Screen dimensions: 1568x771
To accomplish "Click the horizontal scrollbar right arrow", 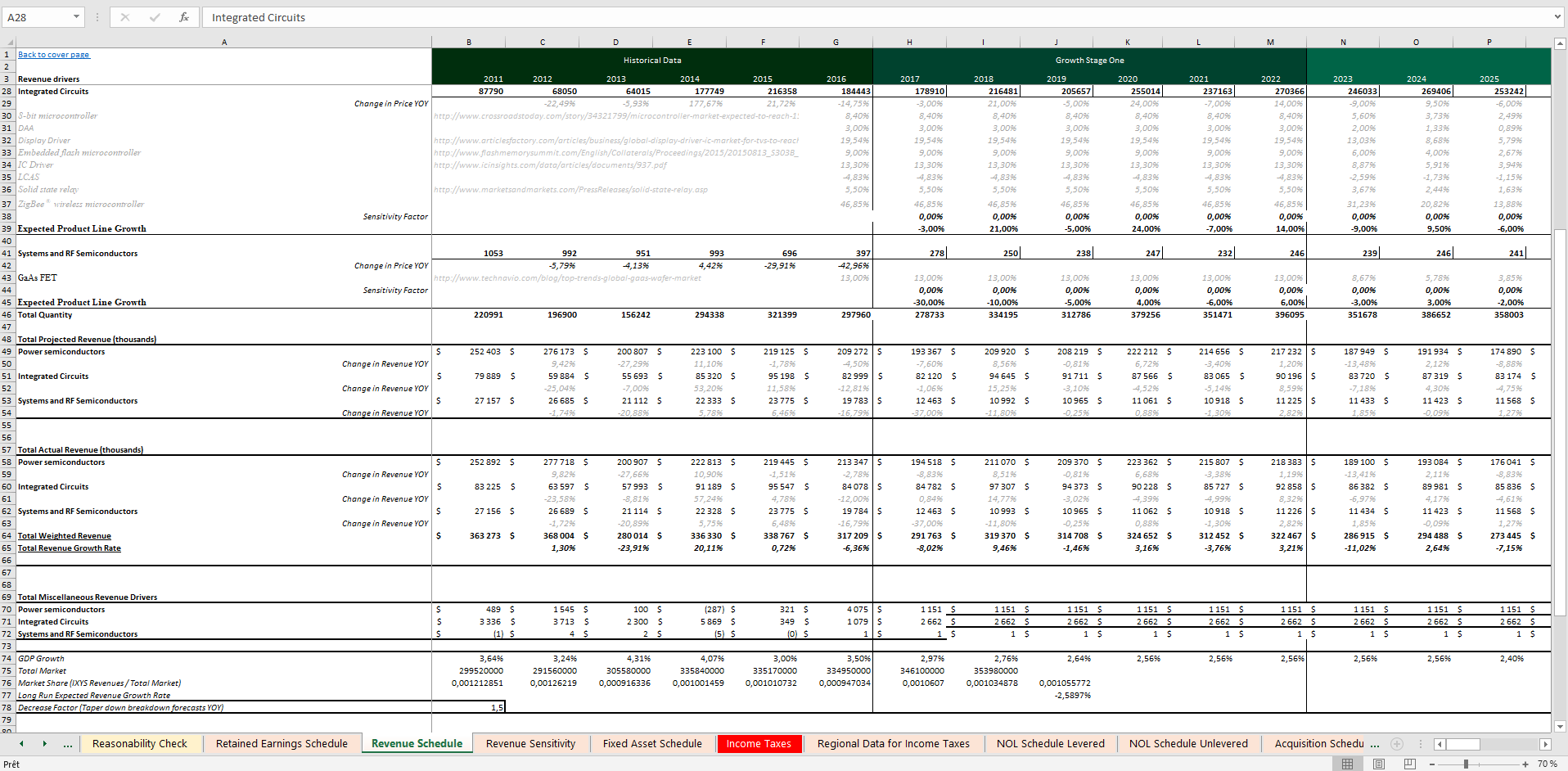I will [1545, 744].
